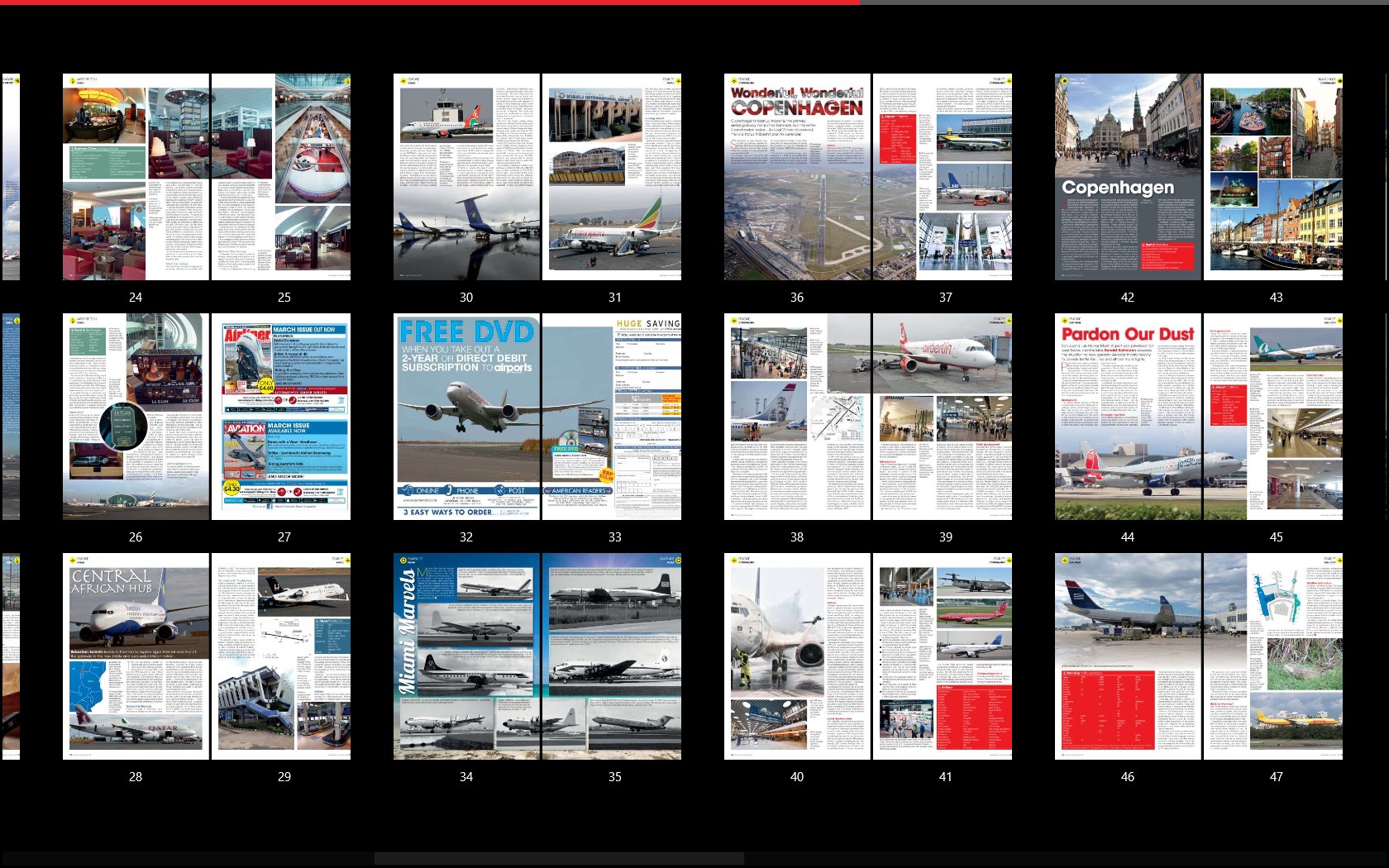Open the Free DVD subscription page 32
Image resolution: width=1389 pixels, height=868 pixels.
[466, 417]
